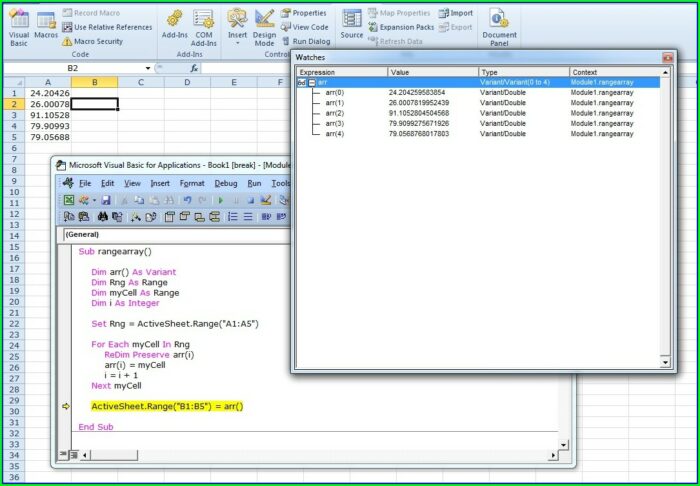Viewport: 700px width, 486px height.
Task: Click the Context column header
Action: coord(615,72)
